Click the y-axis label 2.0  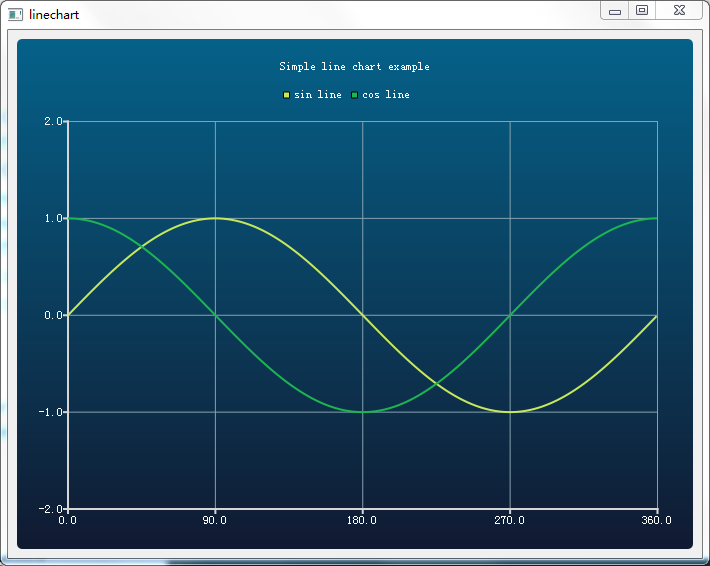click(53, 121)
